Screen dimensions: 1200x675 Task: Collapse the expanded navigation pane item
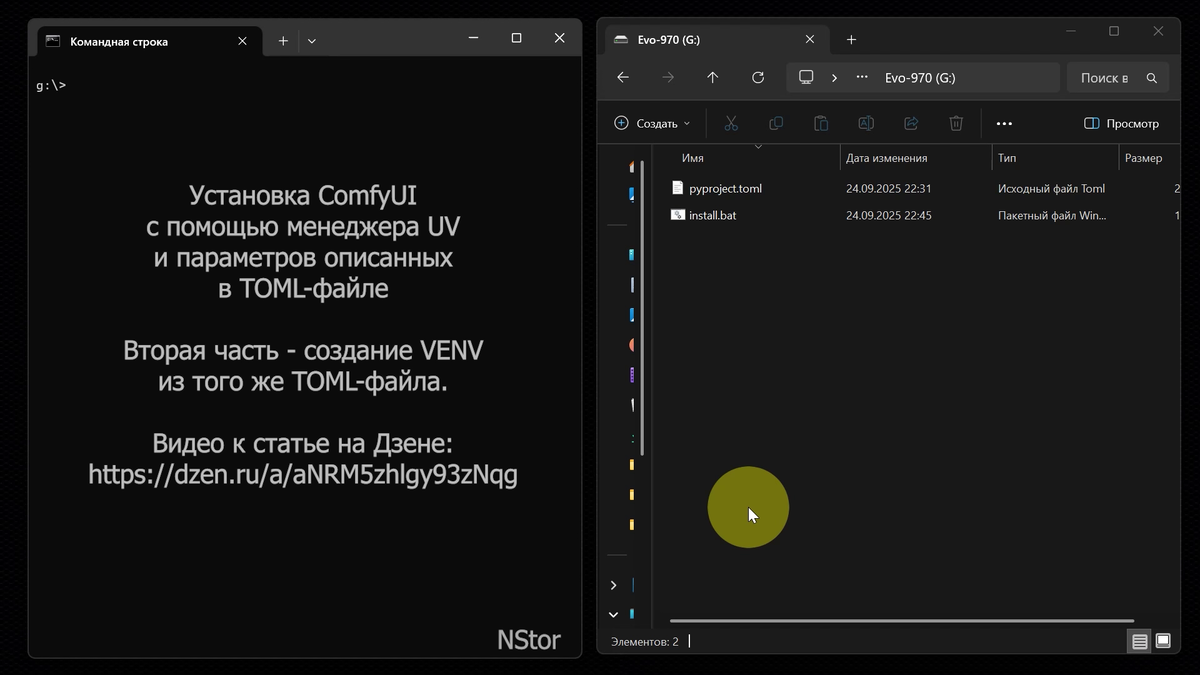(x=614, y=614)
